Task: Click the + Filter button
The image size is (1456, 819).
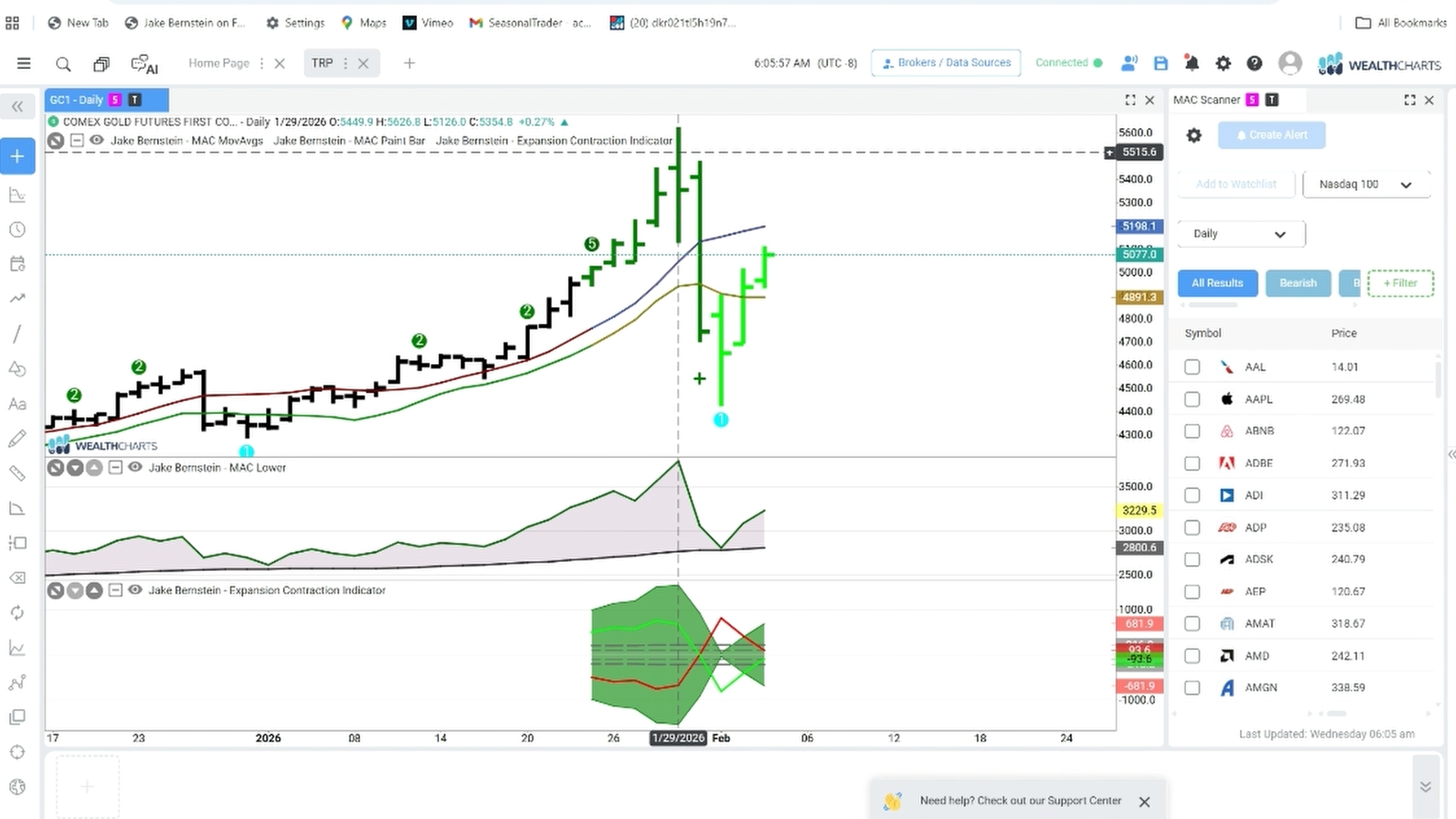Action: coord(1401,283)
